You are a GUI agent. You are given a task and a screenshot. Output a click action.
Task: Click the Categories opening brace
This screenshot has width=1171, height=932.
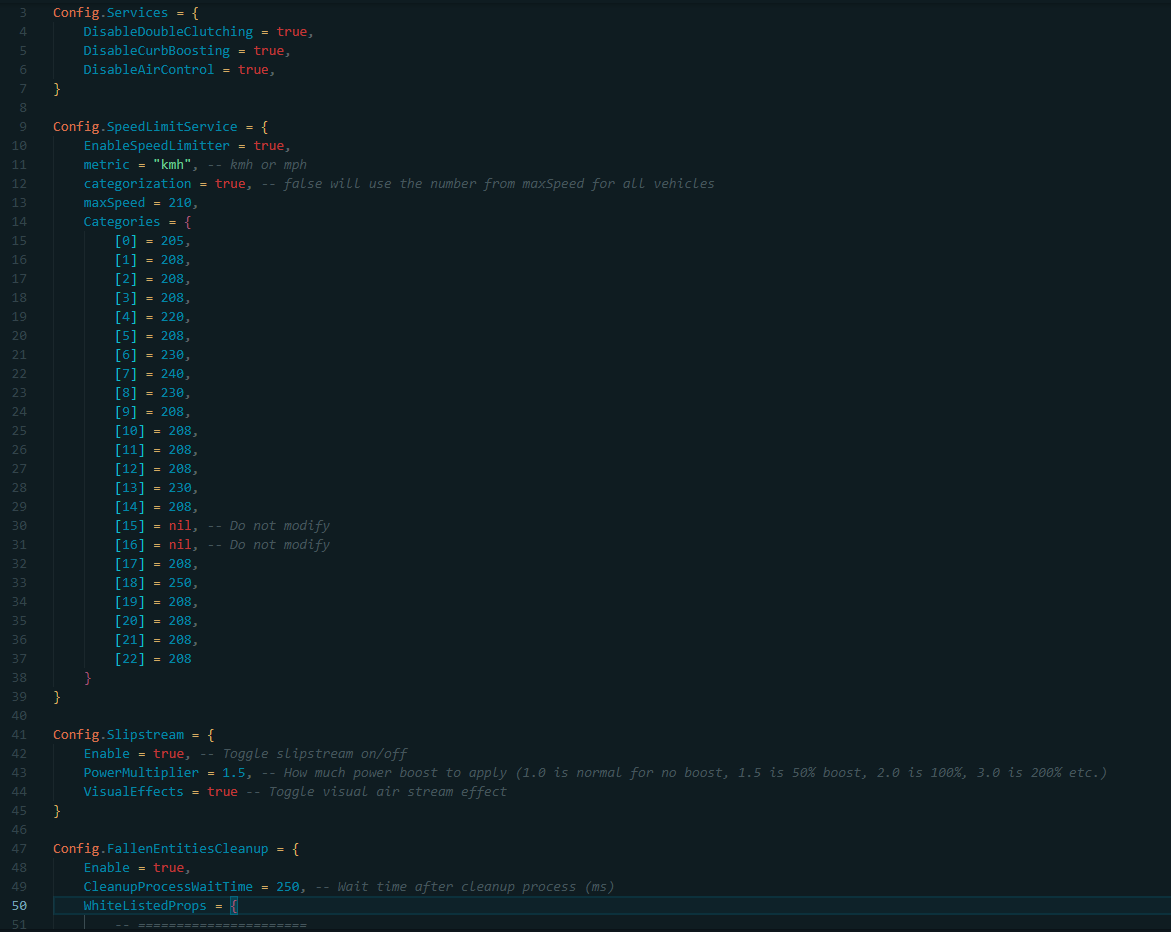pyautogui.click(x=187, y=222)
